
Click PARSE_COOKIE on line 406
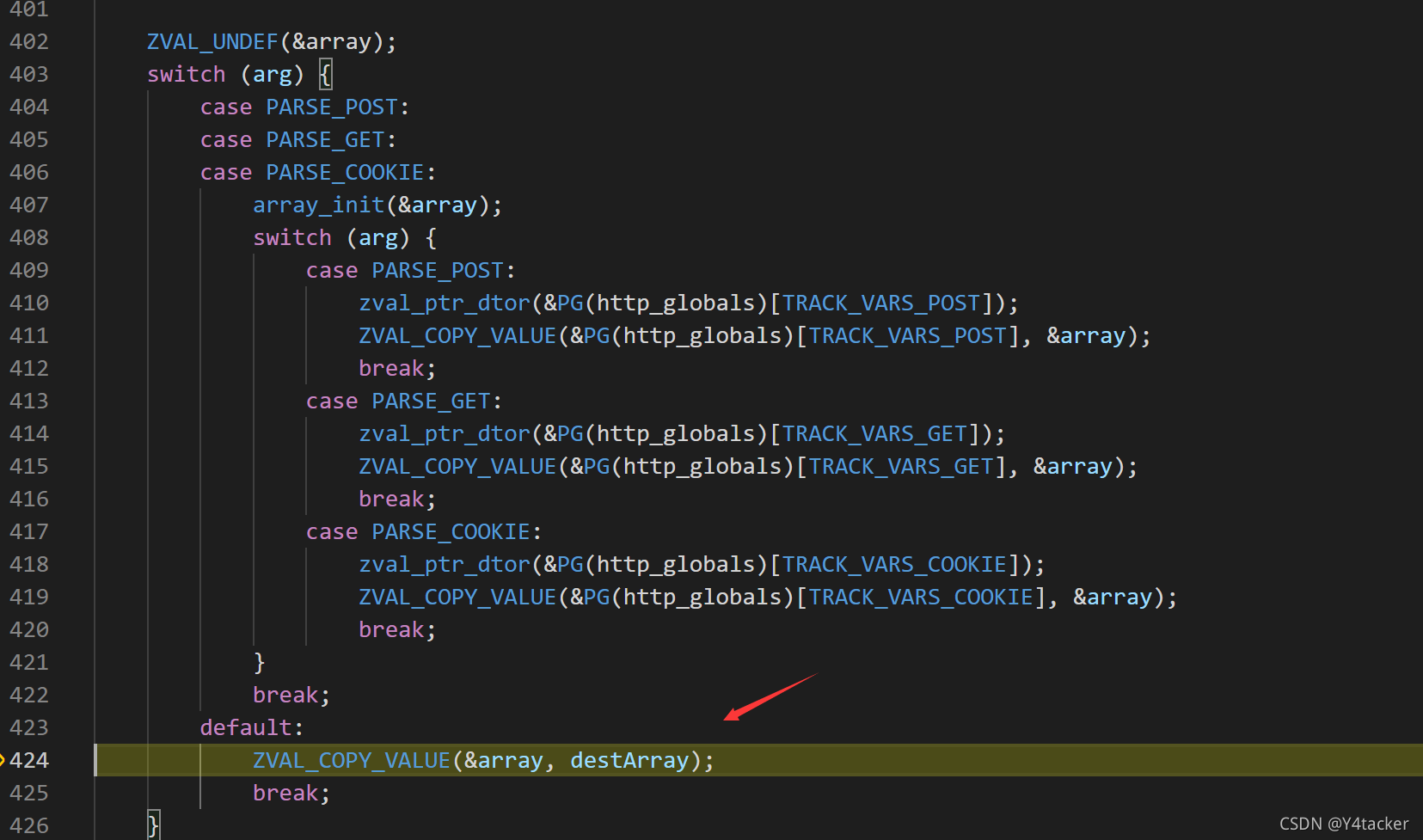(x=345, y=172)
